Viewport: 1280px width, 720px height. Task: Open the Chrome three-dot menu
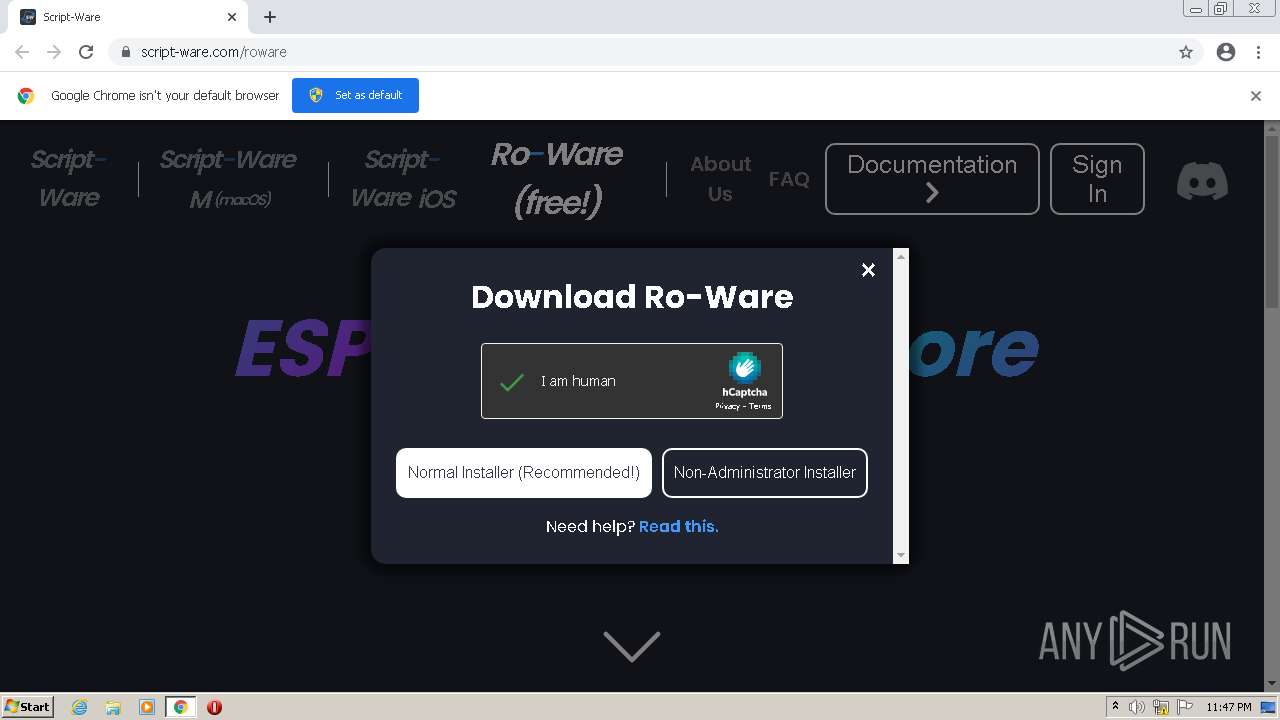pos(1258,52)
